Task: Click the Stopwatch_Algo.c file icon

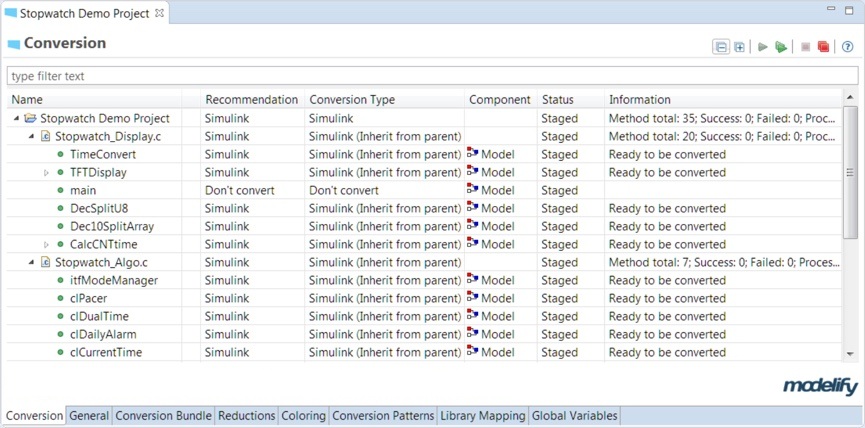Action: click(46, 263)
